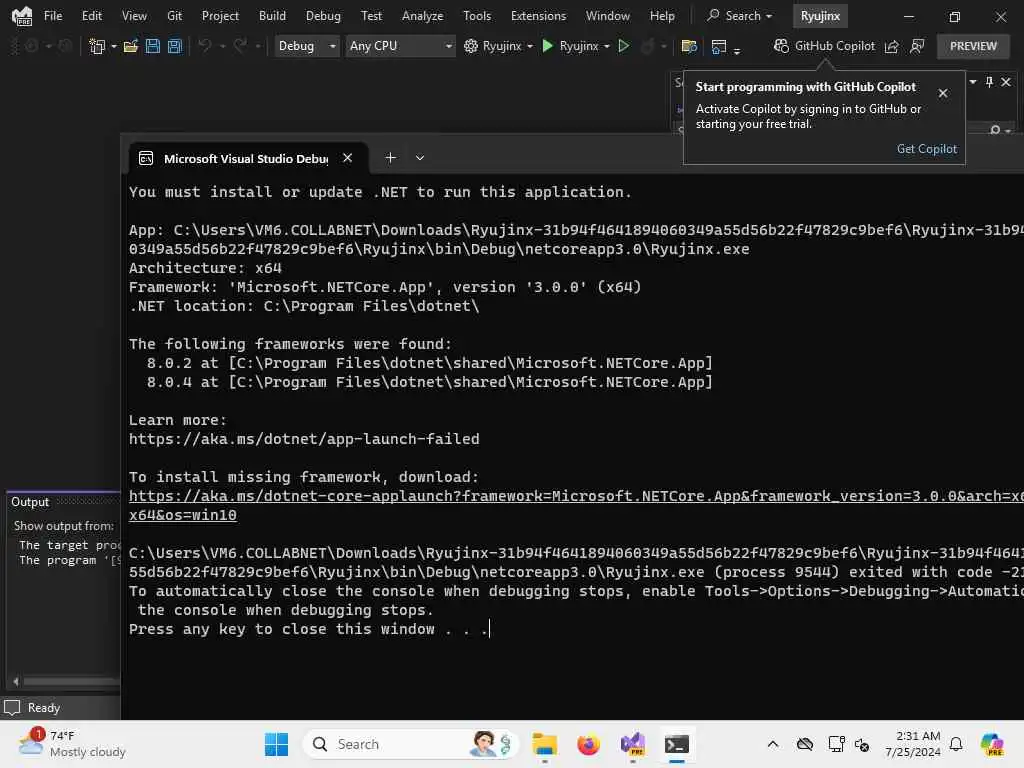Click the weather widget showing 74°F
1024x768 pixels.
(72, 744)
